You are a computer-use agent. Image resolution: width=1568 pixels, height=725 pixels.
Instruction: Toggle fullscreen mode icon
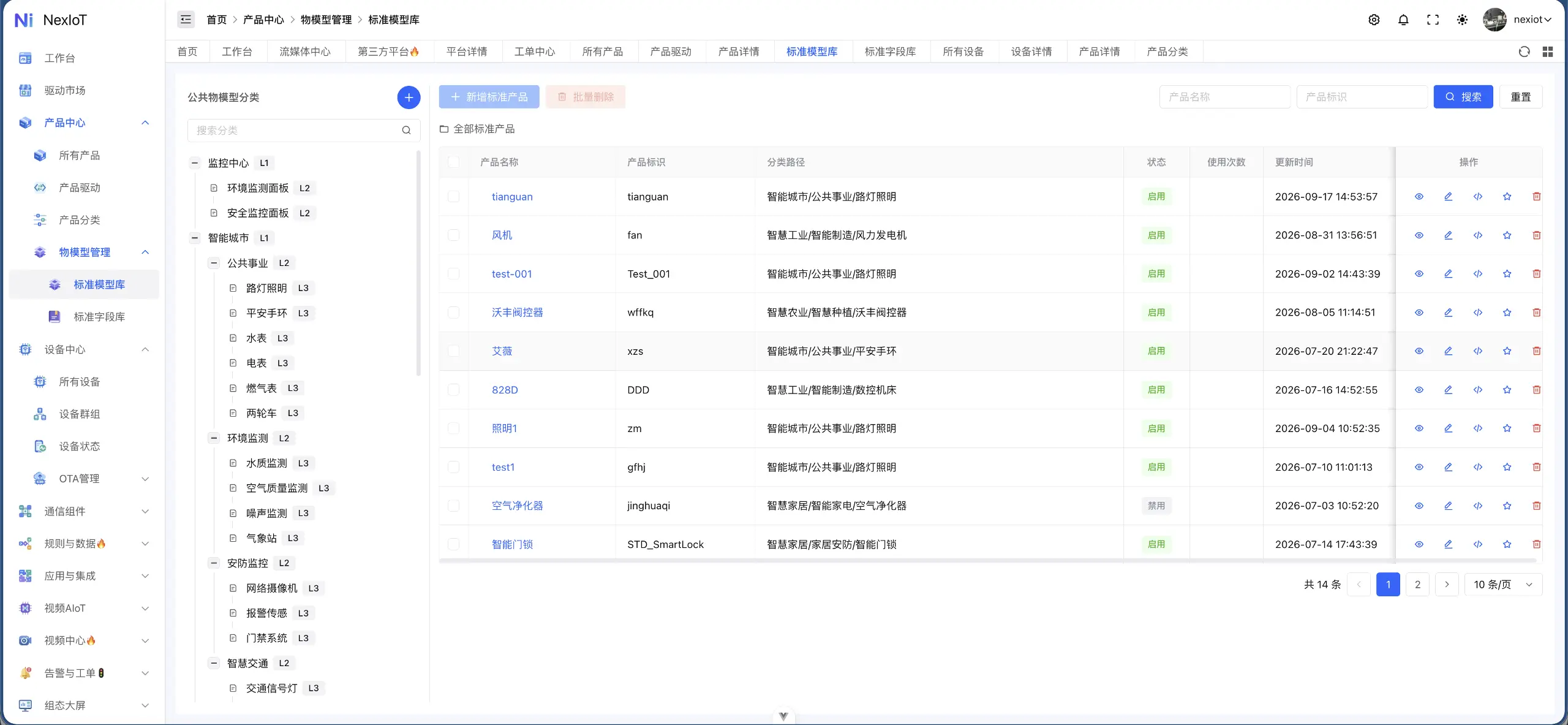click(x=1433, y=20)
